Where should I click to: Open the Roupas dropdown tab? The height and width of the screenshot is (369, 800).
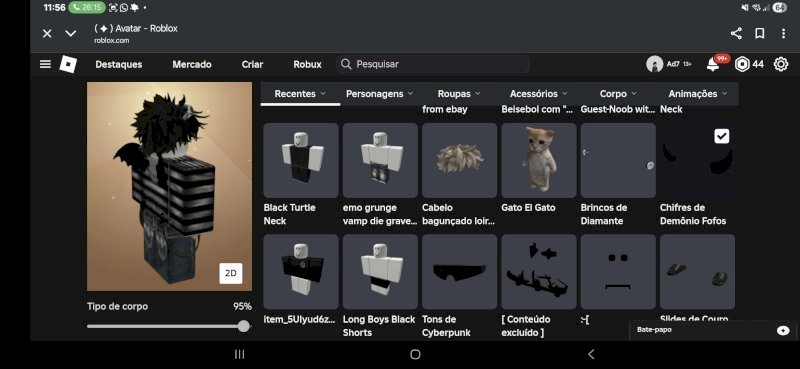(x=459, y=94)
